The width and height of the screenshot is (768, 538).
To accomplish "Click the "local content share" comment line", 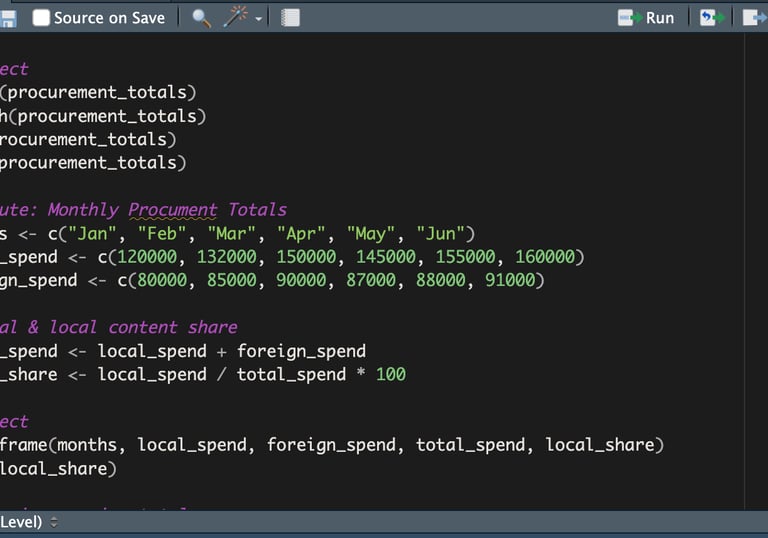I will tap(119, 327).
